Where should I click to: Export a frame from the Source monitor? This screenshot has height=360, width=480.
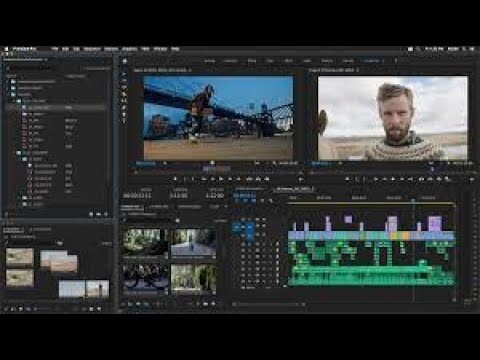coord(267,179)
